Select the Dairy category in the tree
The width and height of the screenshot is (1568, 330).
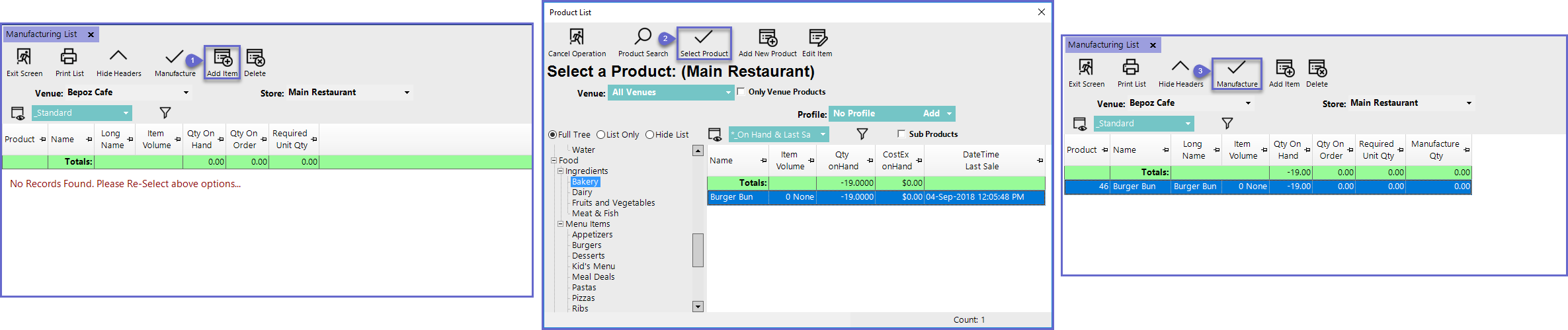pyautogui.click(x=582, y=192)
